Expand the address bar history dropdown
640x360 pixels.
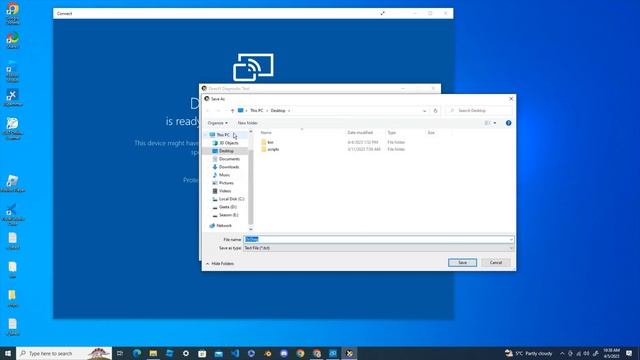pyautogui.click(x=424, y=111)
